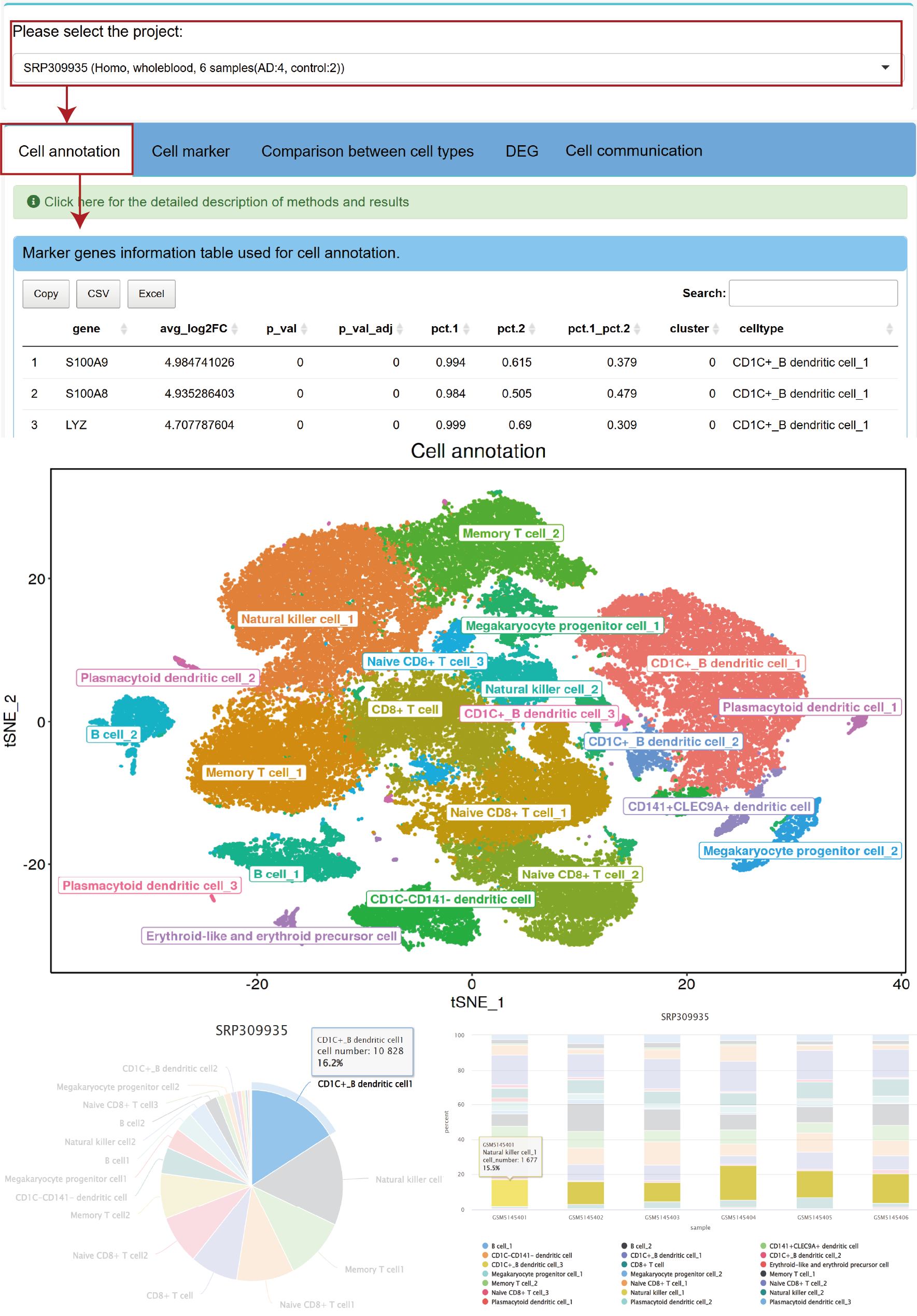917x1316 pixels.
Task: Click the pct.1 column sort icon
Action: (467, 329)
